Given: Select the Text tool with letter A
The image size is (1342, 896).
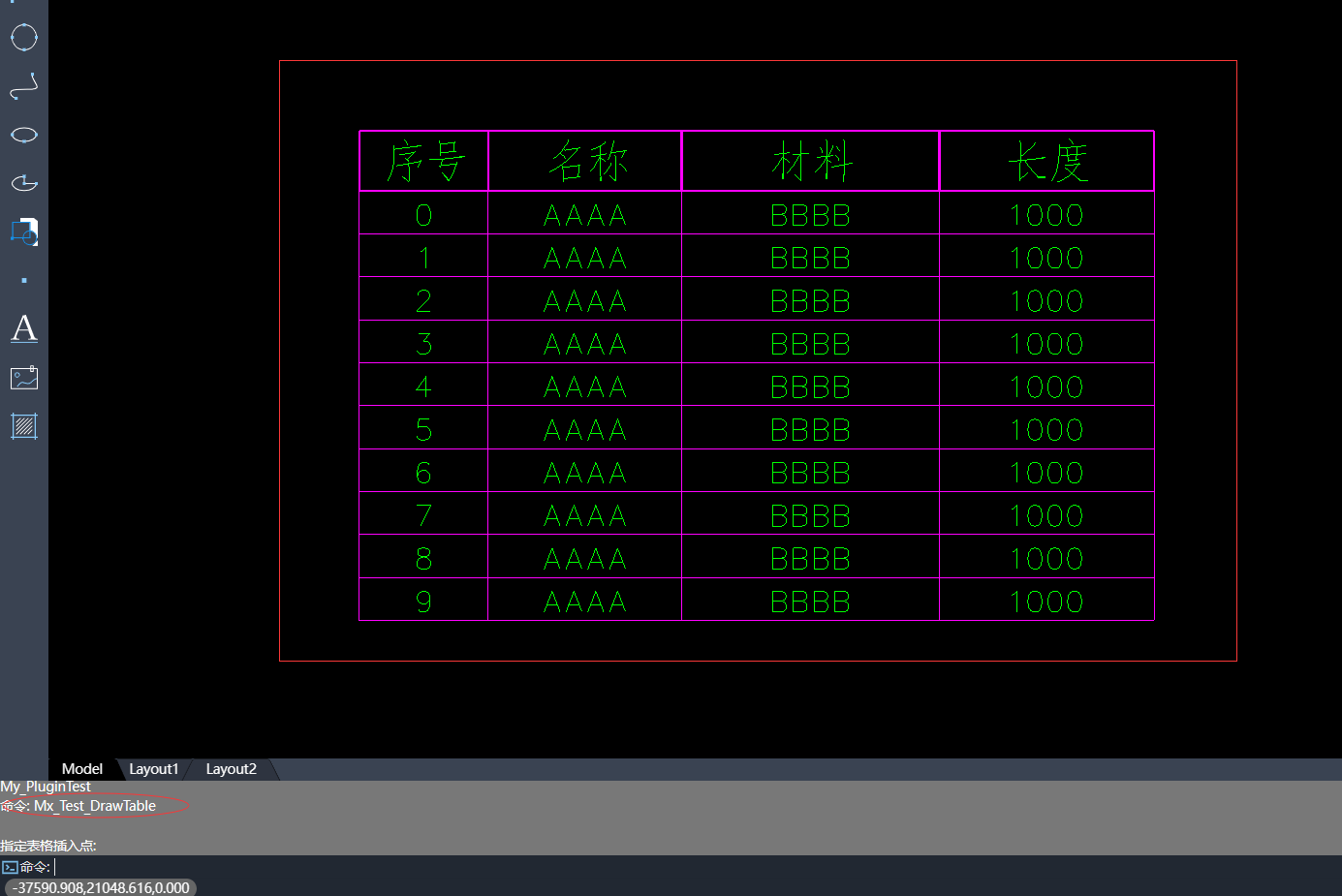Looking at the screenshot, I should (x=24, y=328).
